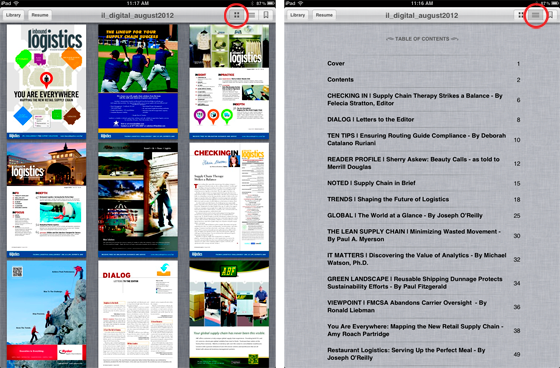Open contents page thumbnail with hotel building photo

click(46, 200)
